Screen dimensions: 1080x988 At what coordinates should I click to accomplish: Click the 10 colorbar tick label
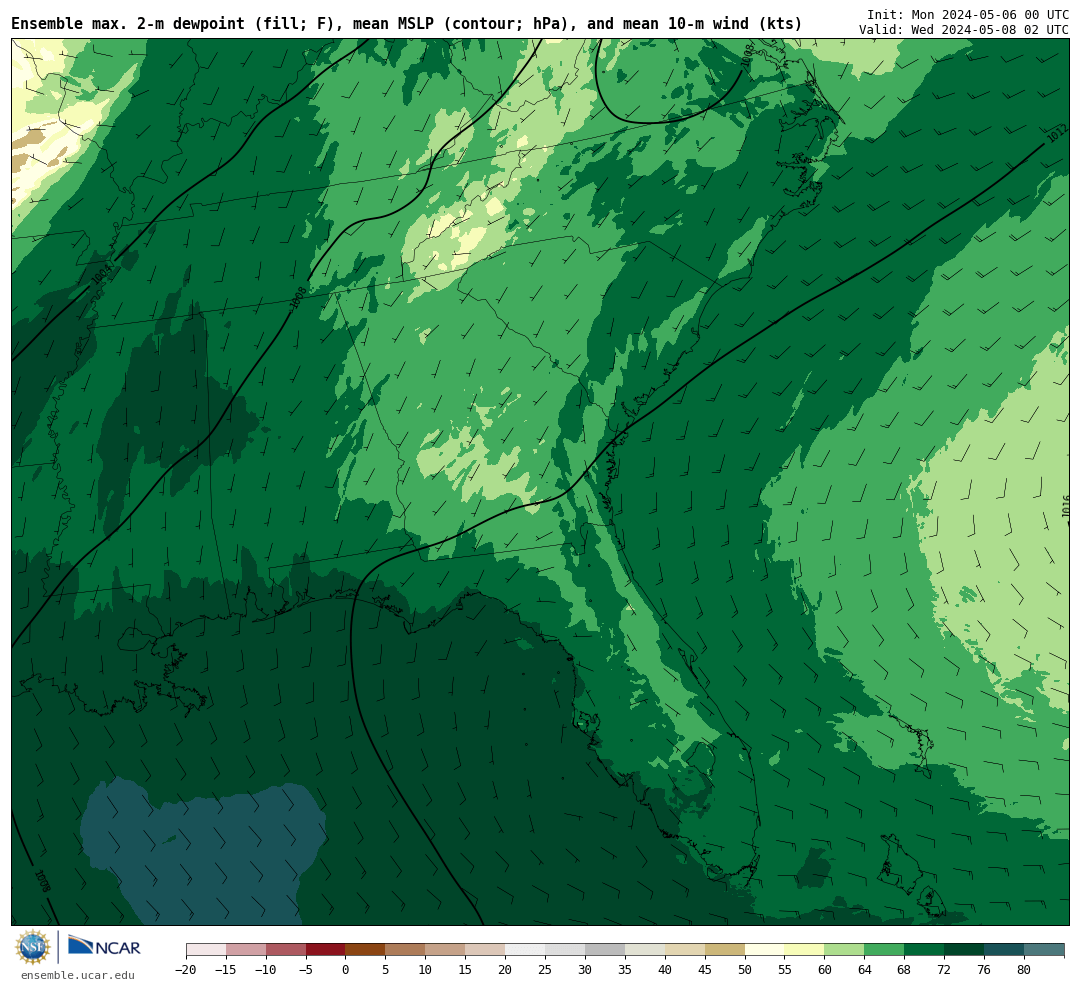[425, 970]
